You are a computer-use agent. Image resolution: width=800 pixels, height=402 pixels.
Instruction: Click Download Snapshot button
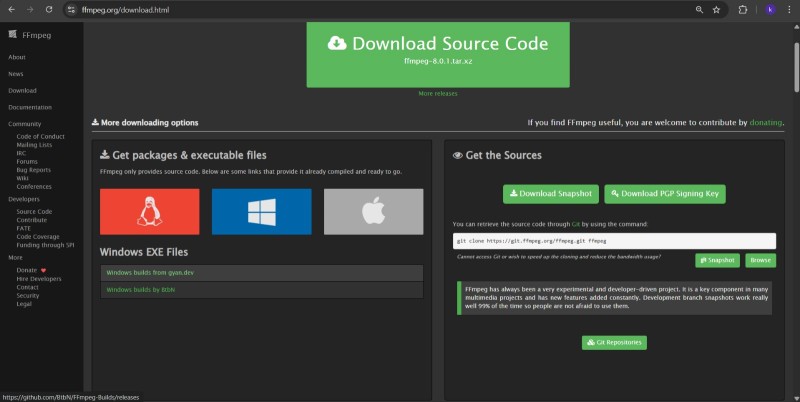[x=551, y=194]
